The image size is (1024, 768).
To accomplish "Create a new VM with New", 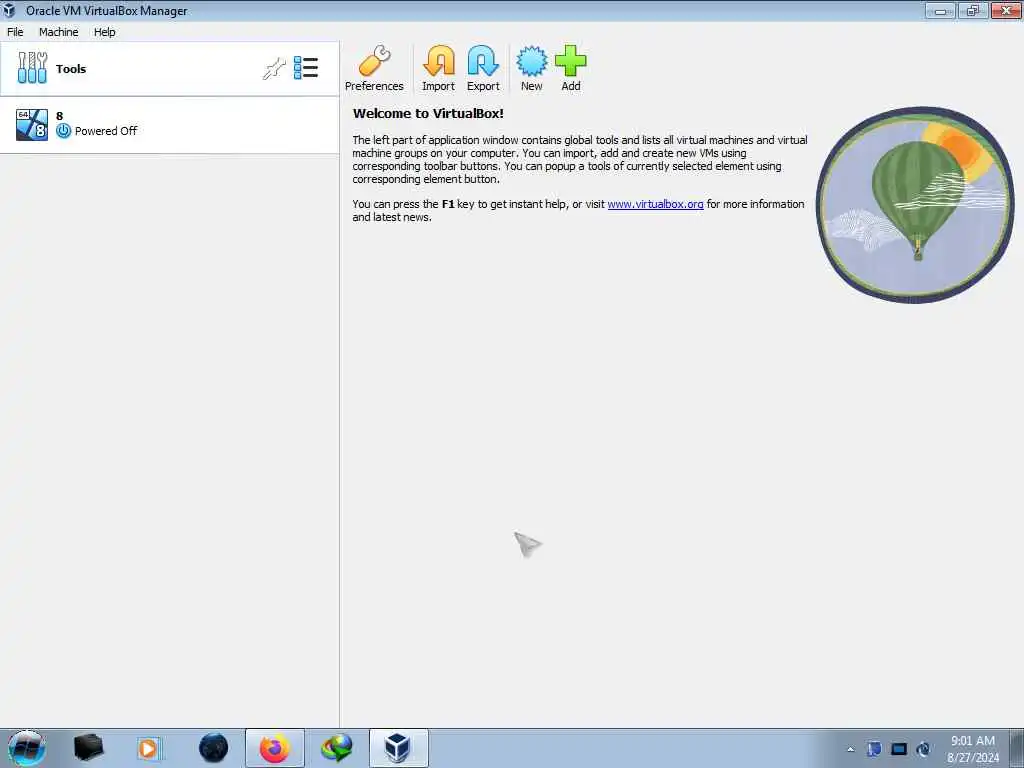I will pyautogui.click(x=532, y=69).
